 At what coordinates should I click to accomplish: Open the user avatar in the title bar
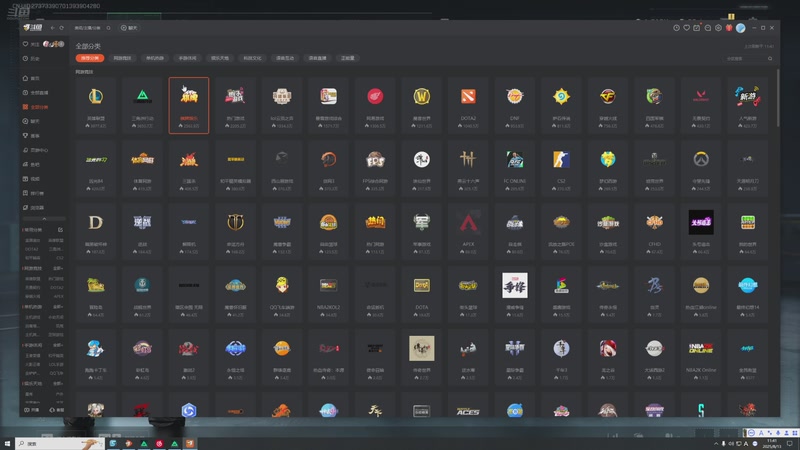[741, 28]
